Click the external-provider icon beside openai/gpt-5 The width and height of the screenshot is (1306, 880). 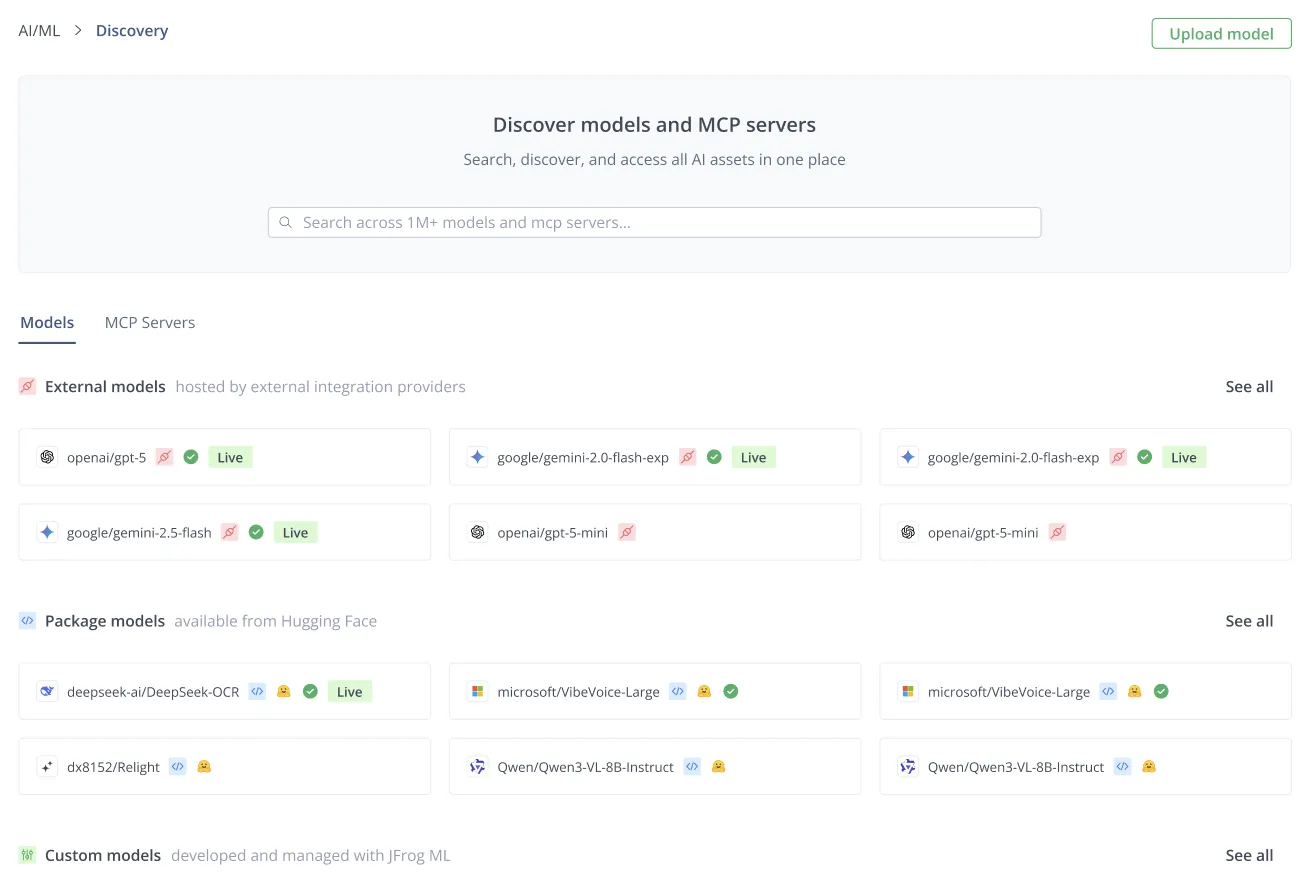[165, 457]
